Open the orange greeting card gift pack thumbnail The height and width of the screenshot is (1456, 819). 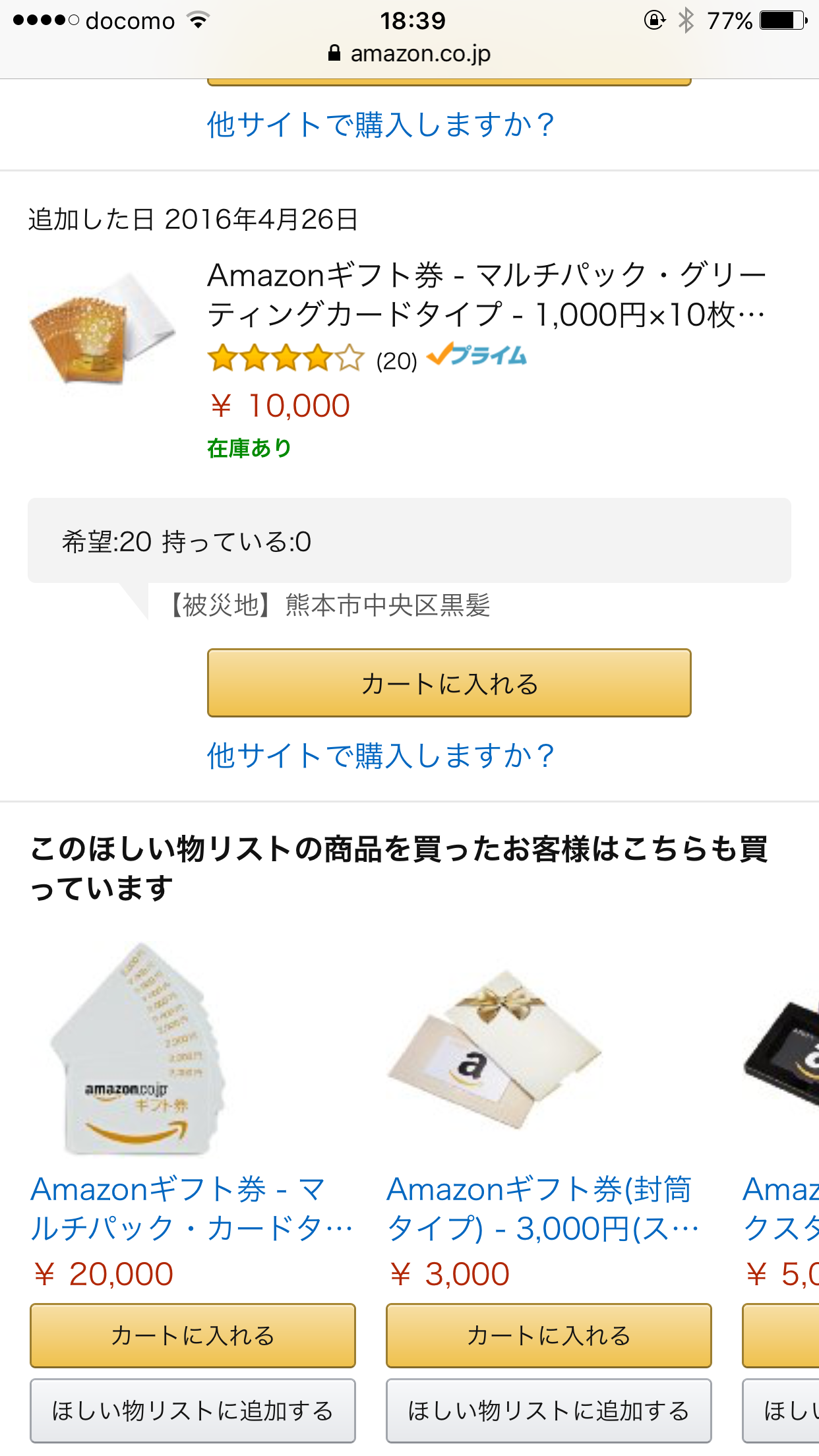(x=102, y=329)
